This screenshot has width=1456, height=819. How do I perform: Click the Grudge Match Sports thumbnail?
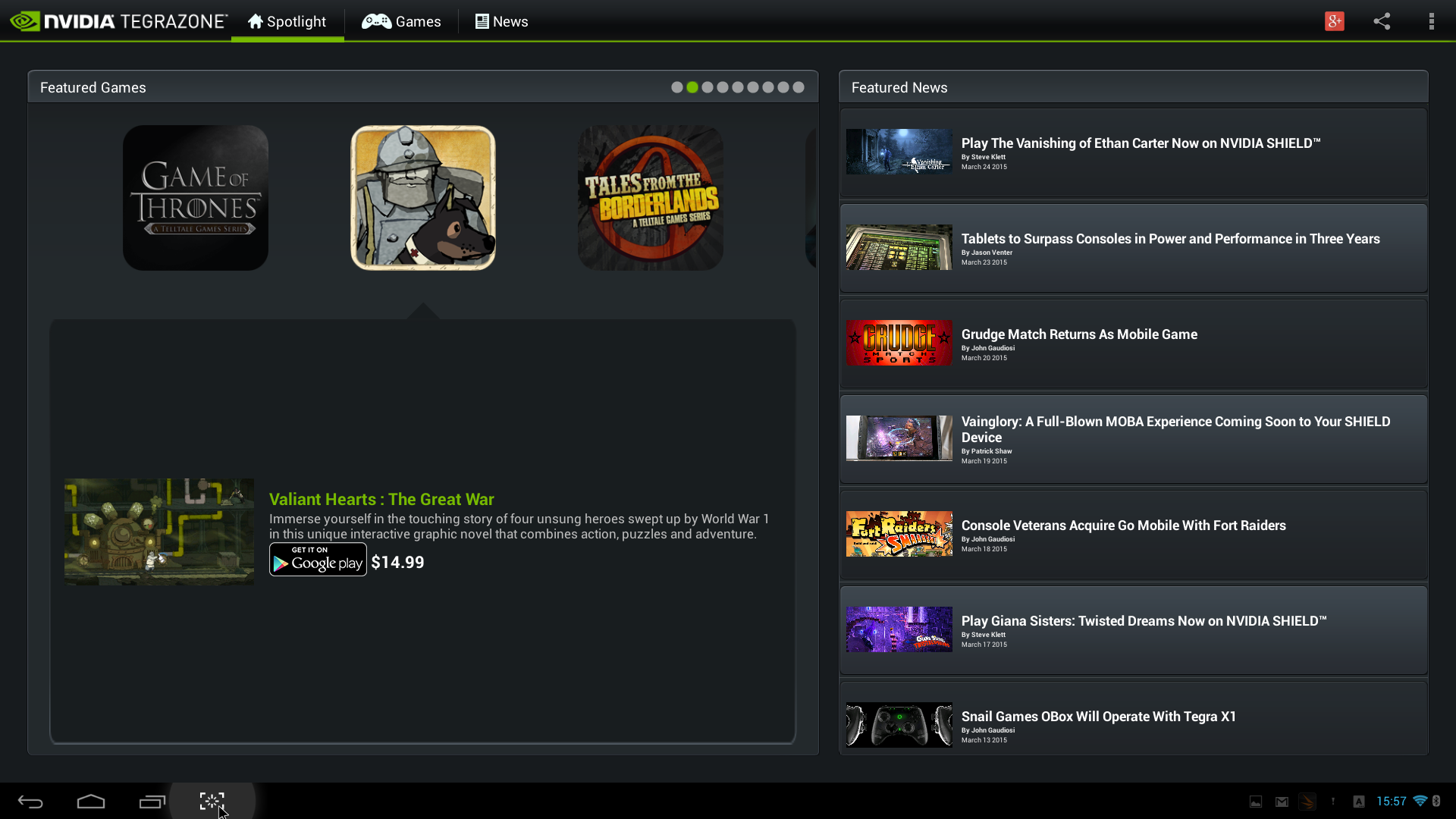coord(899,343)
